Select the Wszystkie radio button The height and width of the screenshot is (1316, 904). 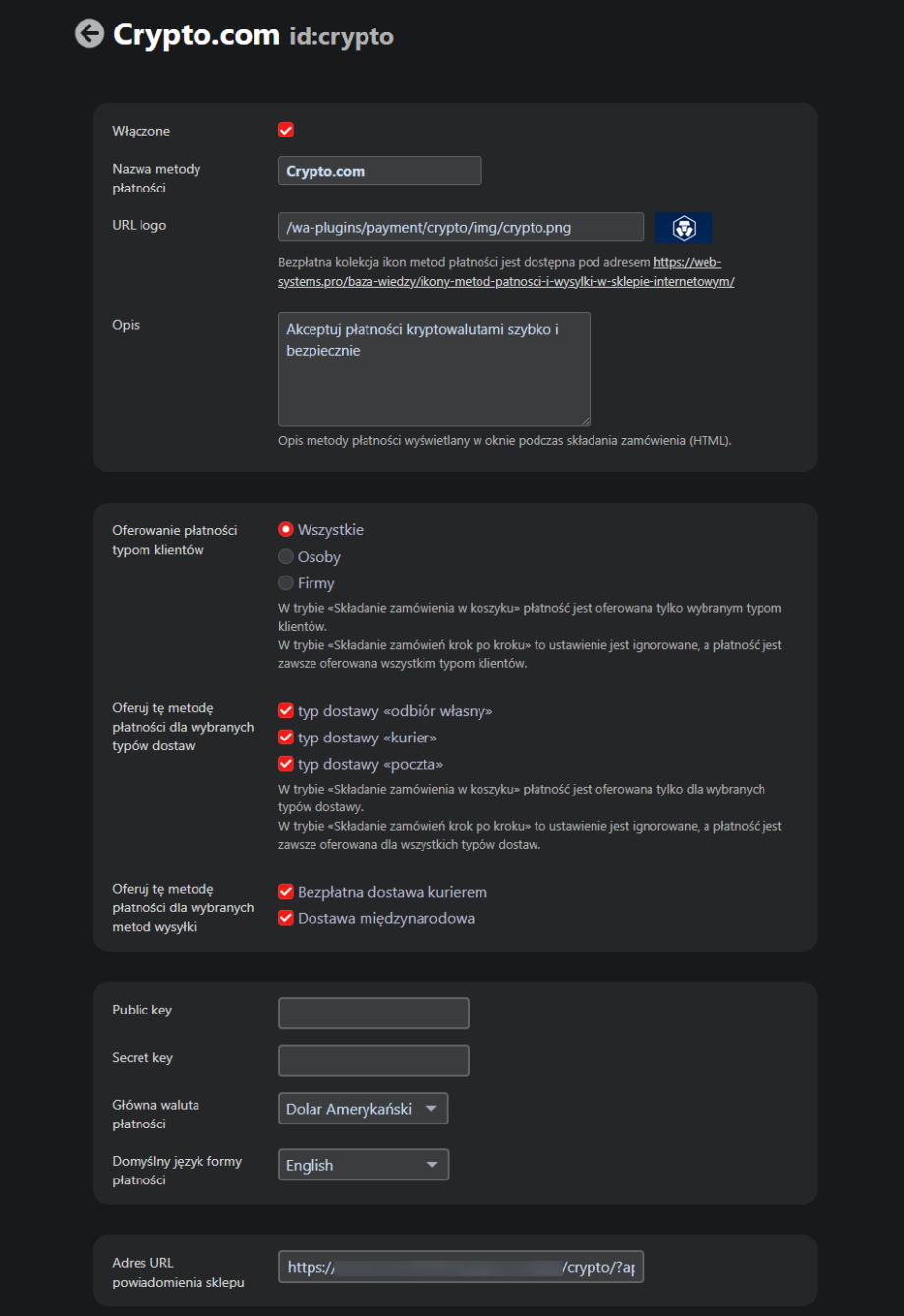click(286, 530)
